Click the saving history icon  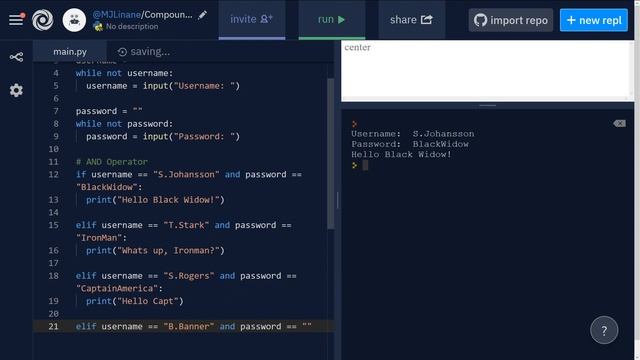click(122, 52)
